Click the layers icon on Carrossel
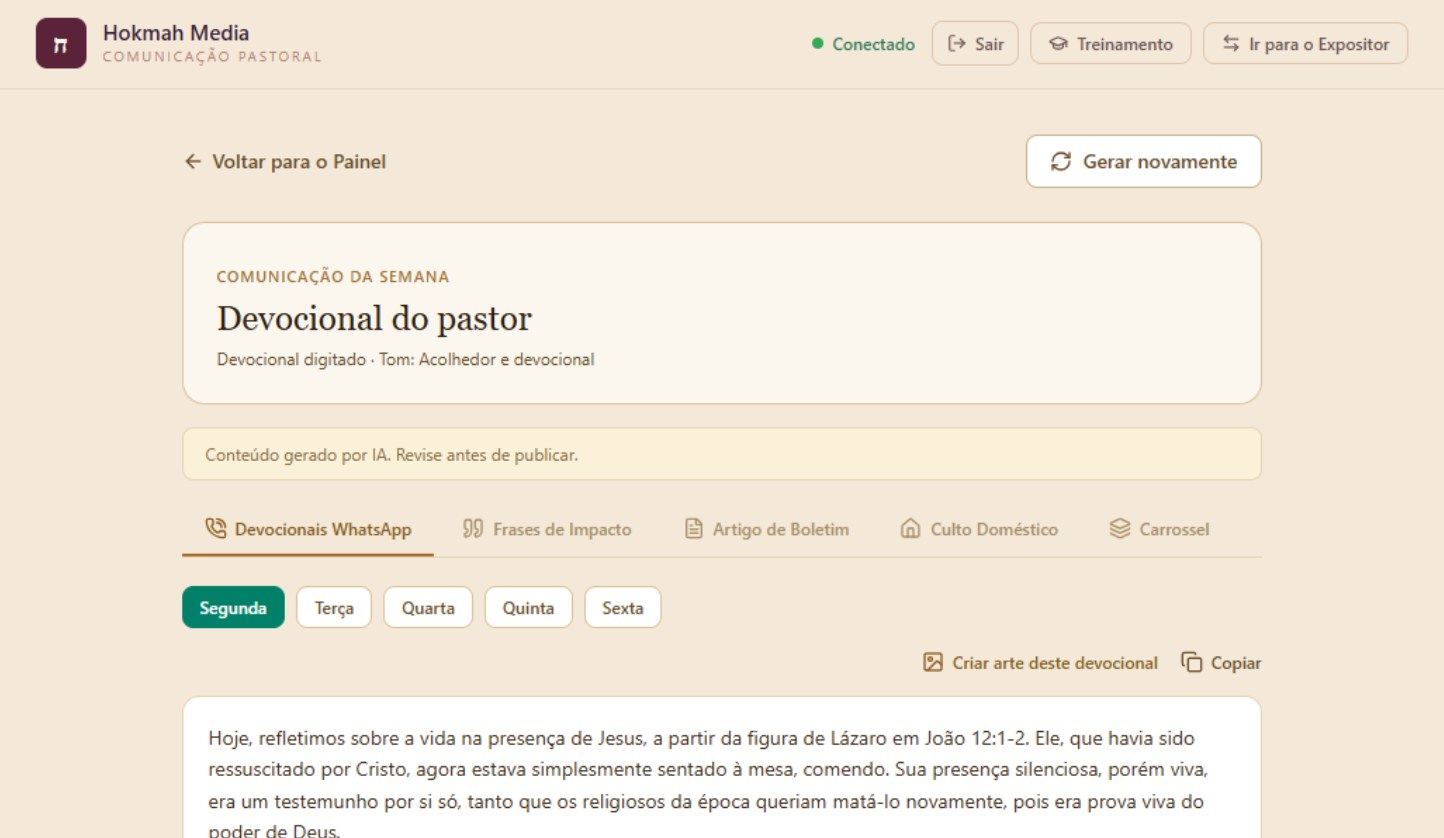The width and height of the screenshot is (1444, 838). click(x=1120, y=529)
